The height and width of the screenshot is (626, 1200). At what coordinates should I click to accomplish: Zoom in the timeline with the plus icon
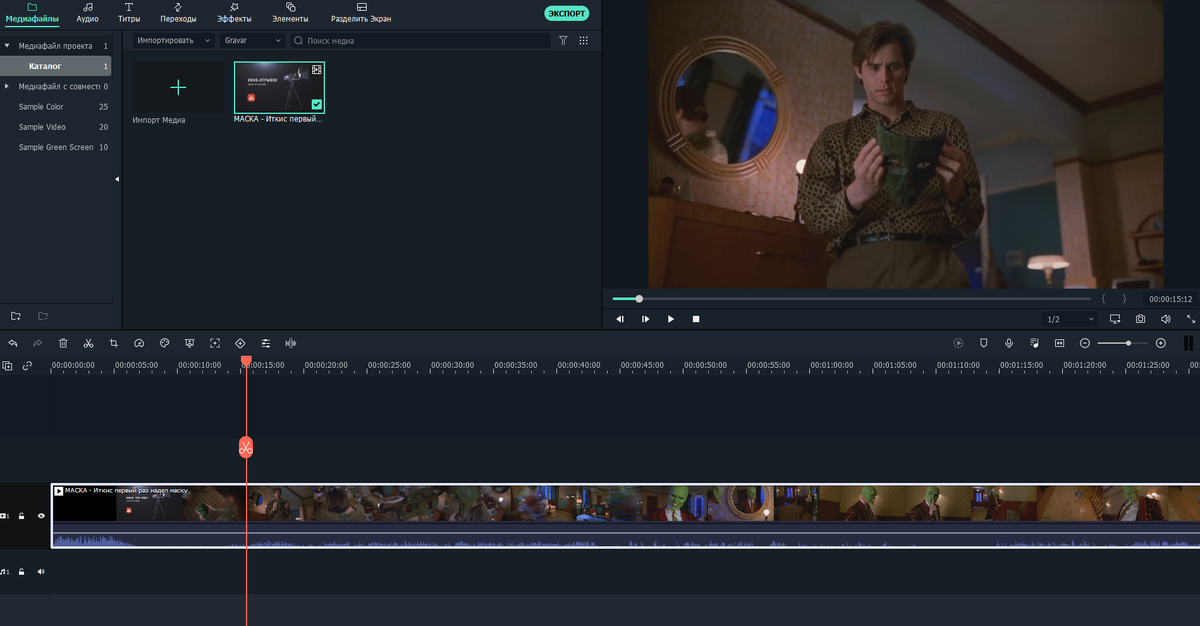pyautogui.click(x=1161, y=343)
